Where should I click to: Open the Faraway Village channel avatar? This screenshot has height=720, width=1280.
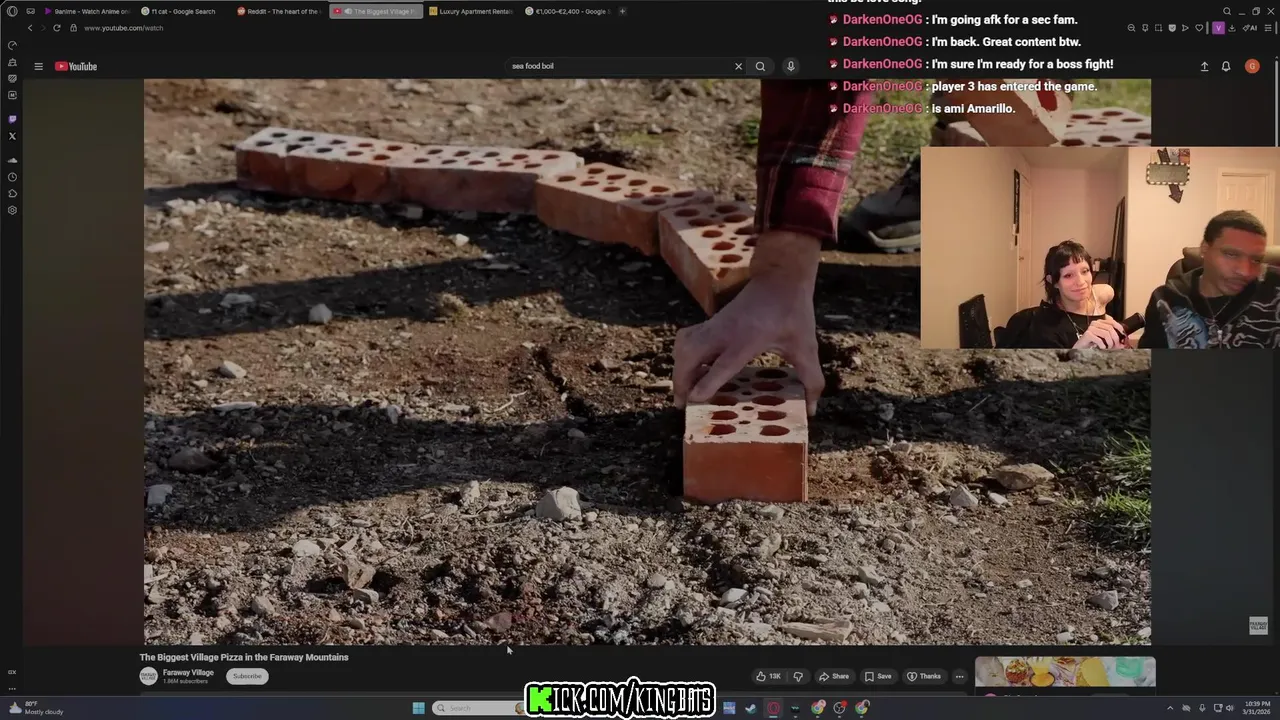pos(148,676)
